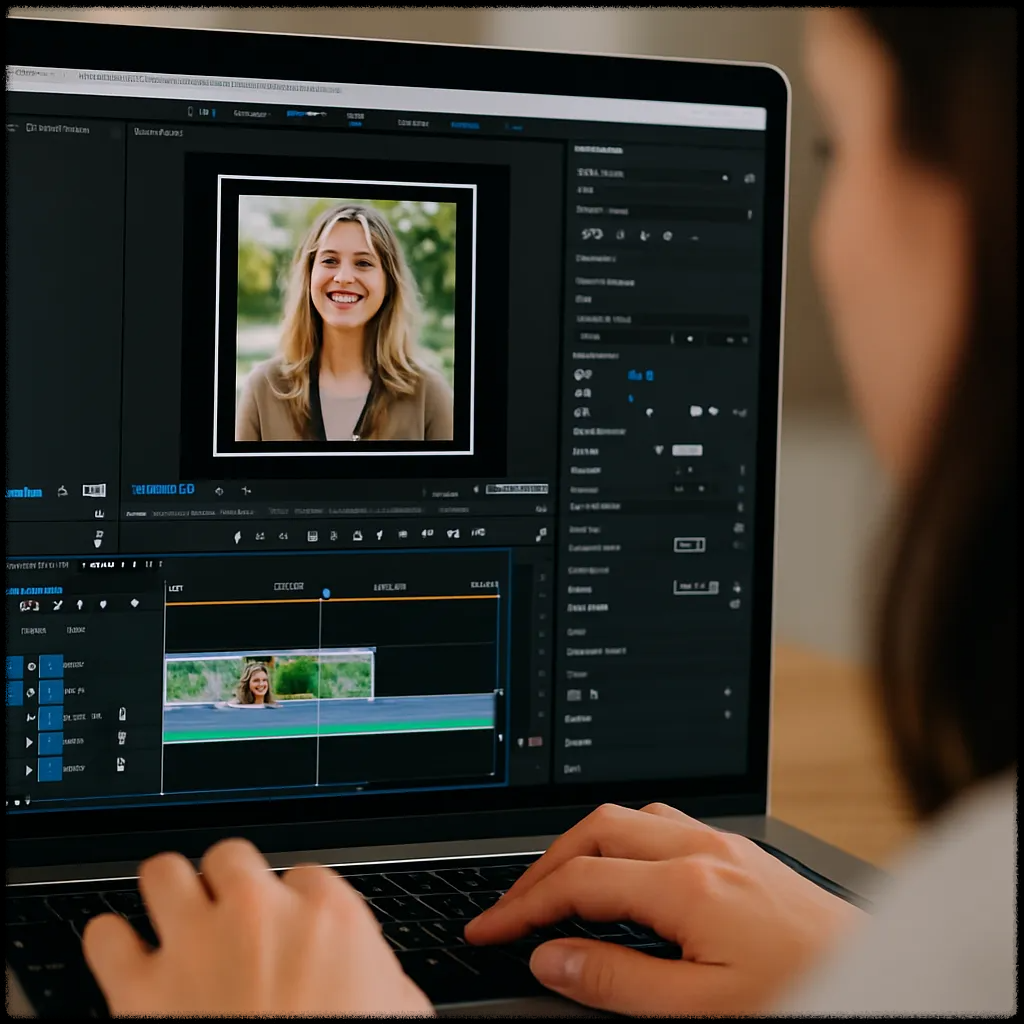1024x1024 pixels.
Task: Click the orange work-area bar above the timeline
Action: [x=332, y=600]
